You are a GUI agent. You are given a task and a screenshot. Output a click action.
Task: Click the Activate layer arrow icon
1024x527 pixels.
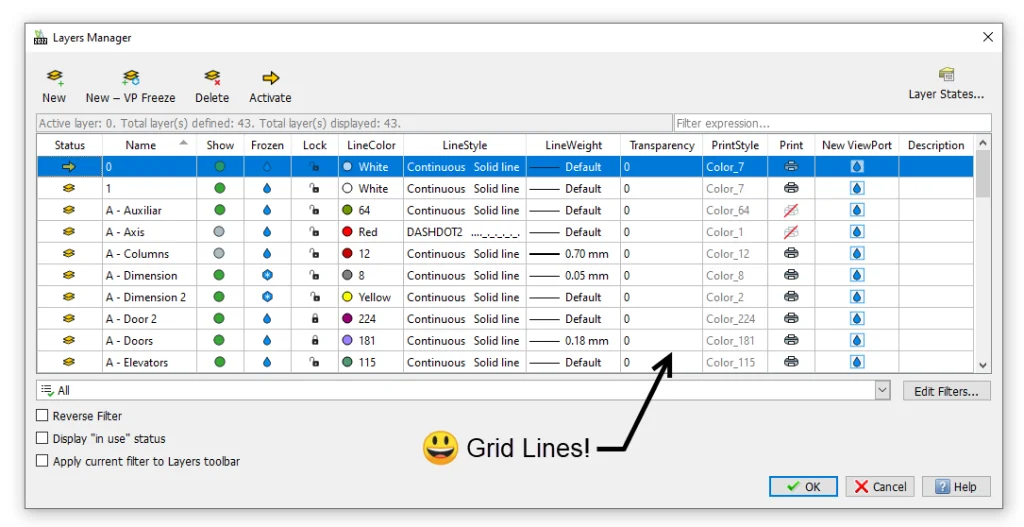tap(270, 77)
